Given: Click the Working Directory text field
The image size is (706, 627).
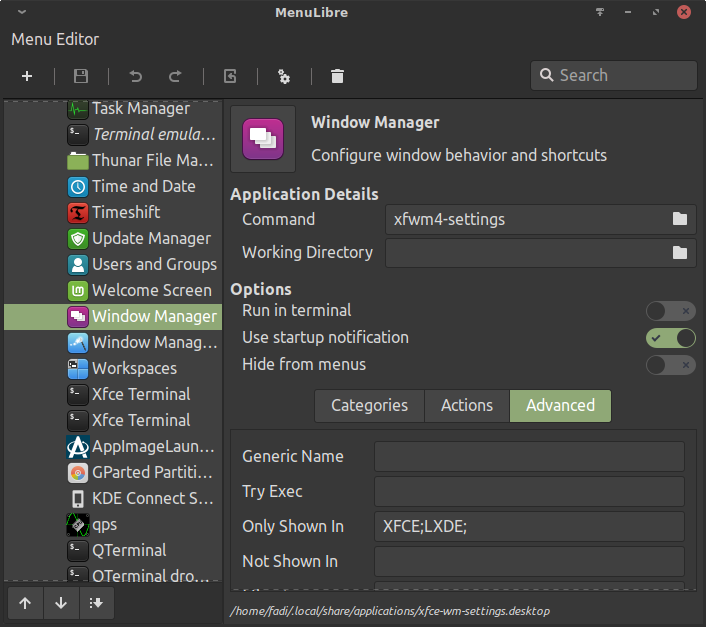Looking at the screenshot, I should [x=541, y=253].
